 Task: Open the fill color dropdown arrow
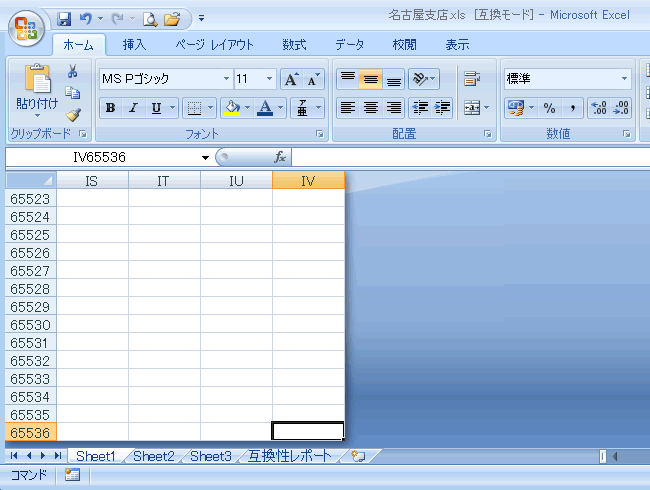point(247,108)
